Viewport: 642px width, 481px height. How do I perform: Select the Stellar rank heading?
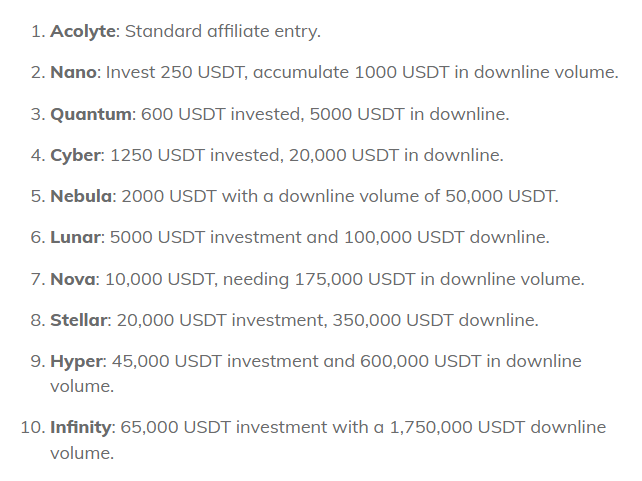coord(79,320)
